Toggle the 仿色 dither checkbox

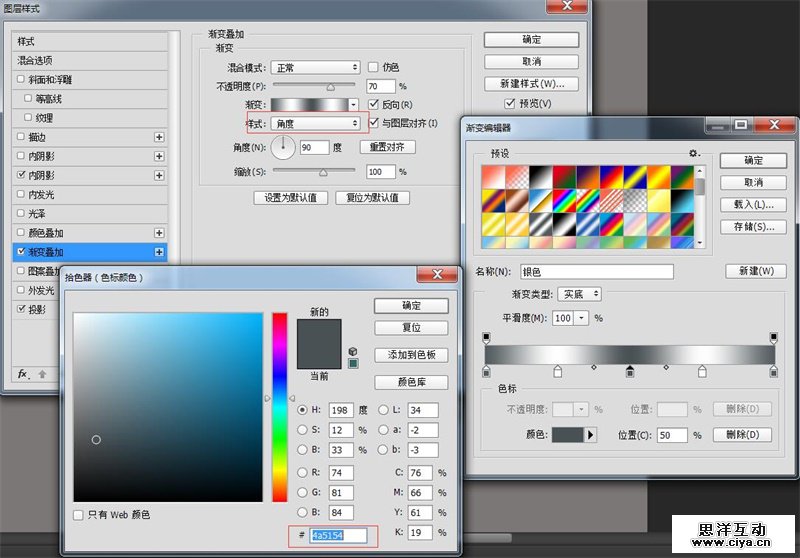click(x=374, y=67)
